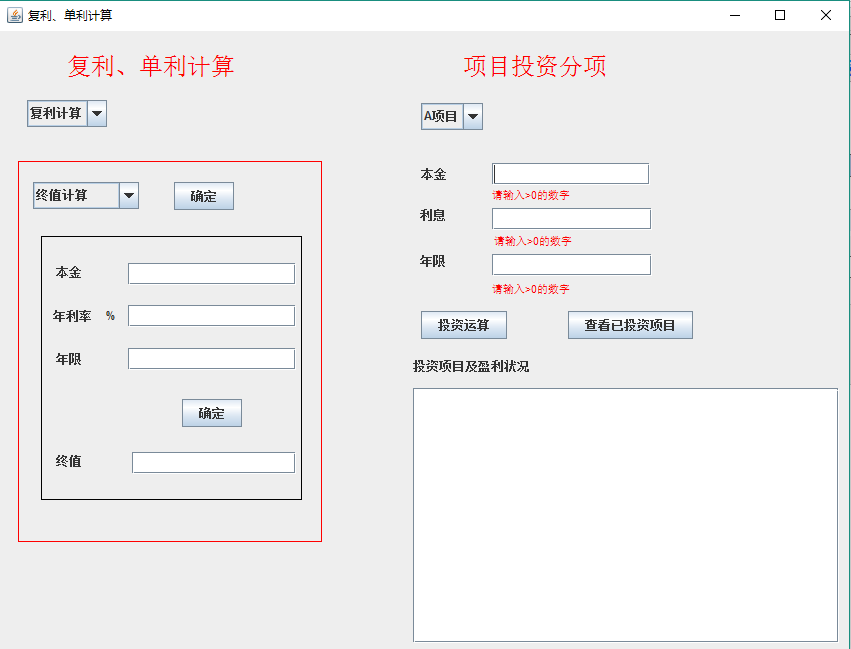Click the 投资项目及盈利状况 text area
This screenshot has height=649, width=851.
[625, 515]
